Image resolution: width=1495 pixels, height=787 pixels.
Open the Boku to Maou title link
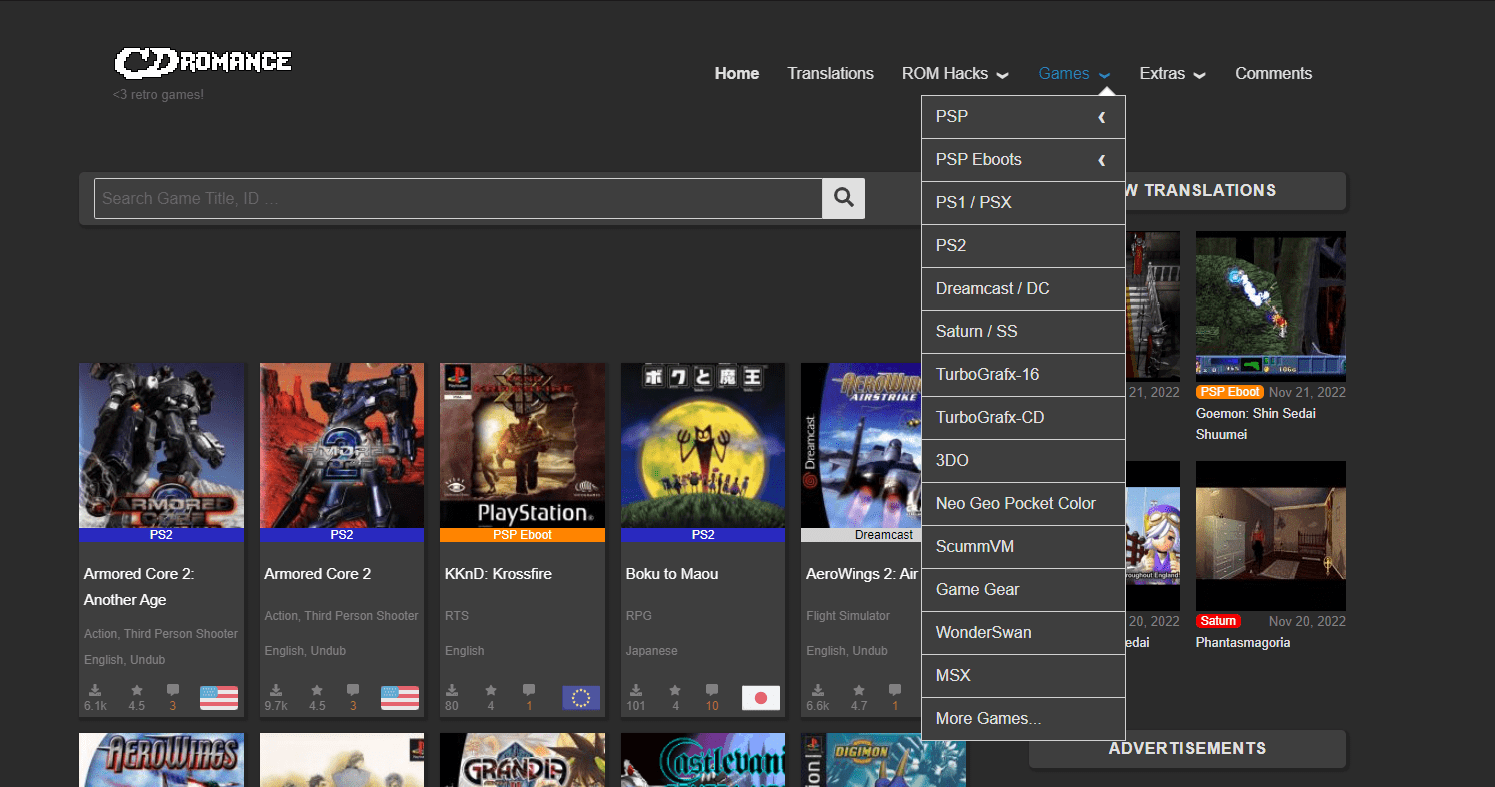click(x=672, y=574)
